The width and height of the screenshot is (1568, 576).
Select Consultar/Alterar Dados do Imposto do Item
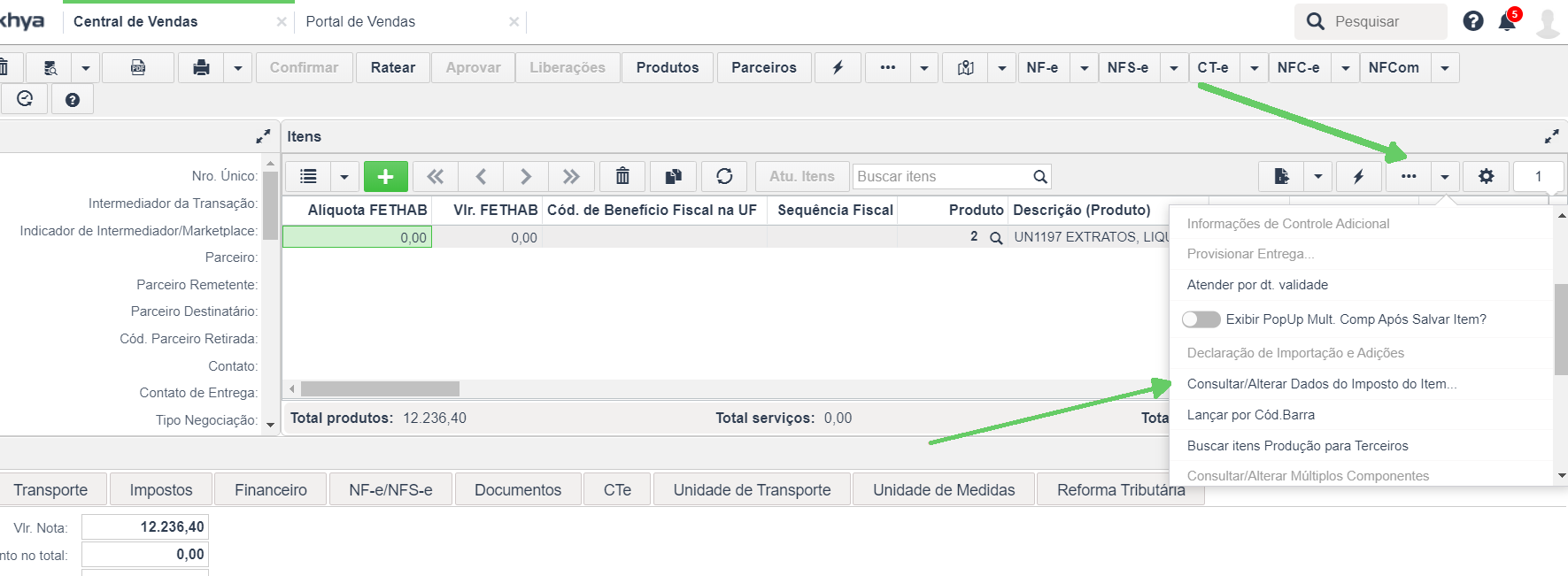pos(1322,384)
